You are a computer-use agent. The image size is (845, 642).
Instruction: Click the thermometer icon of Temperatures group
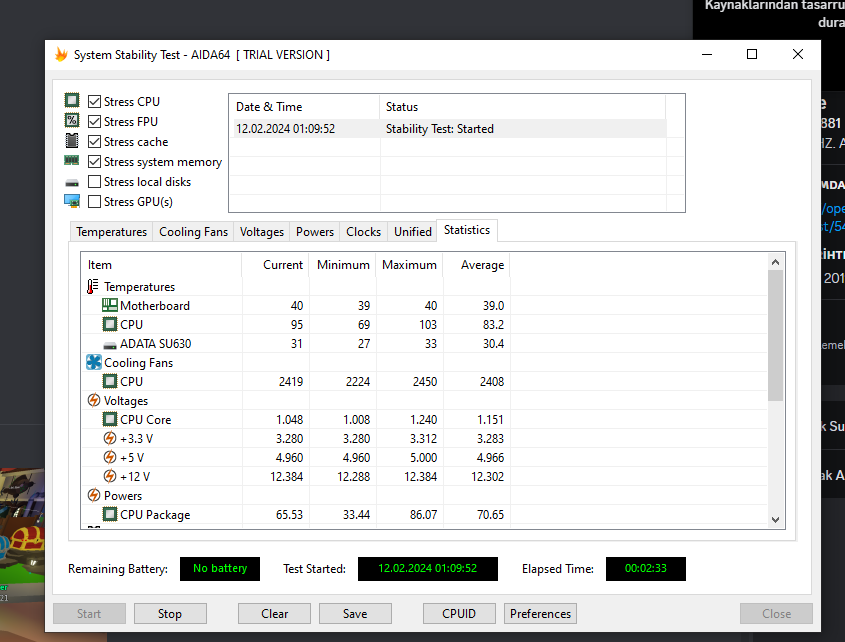(x=93, y=286)
